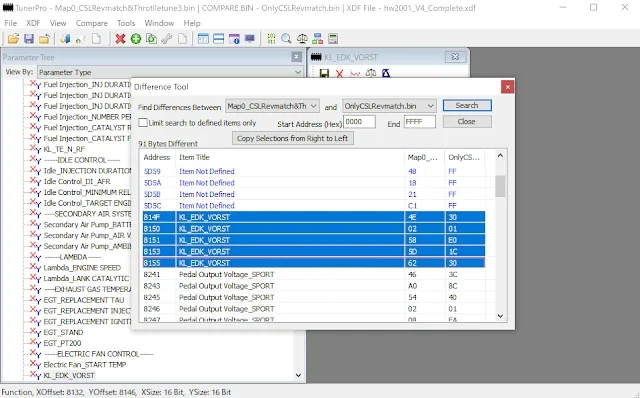Open the Tools menu
The height and width of the screenshot is (398, 640).
pyautogui.click(x=126, y=23)
